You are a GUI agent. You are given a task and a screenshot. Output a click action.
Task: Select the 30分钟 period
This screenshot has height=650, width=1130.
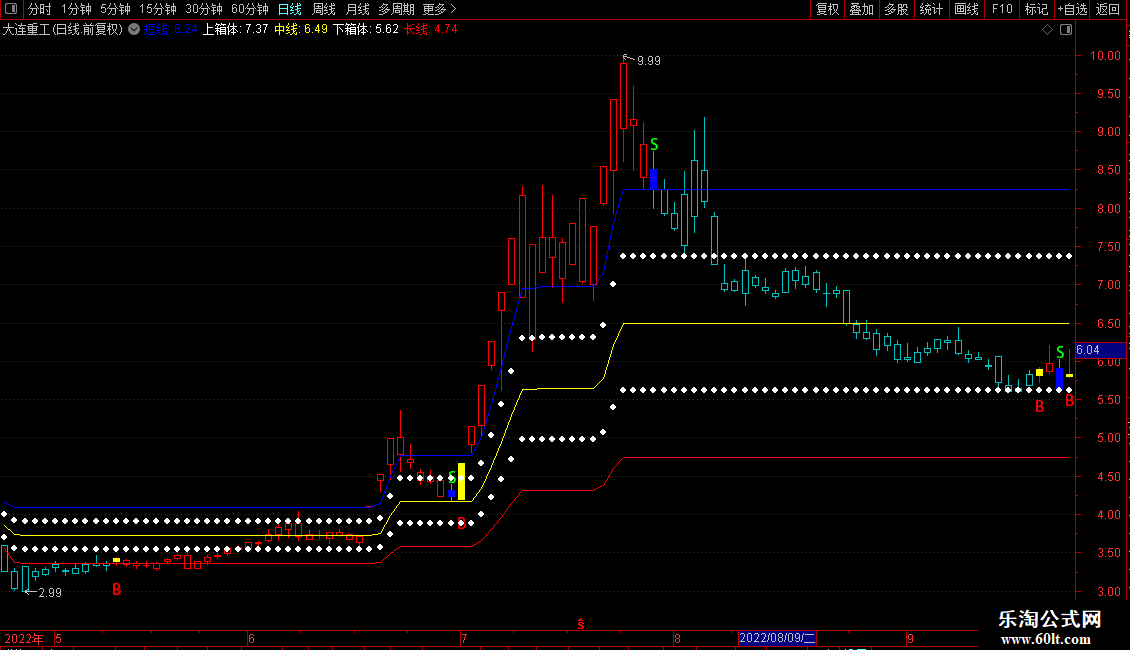point(204,9)
